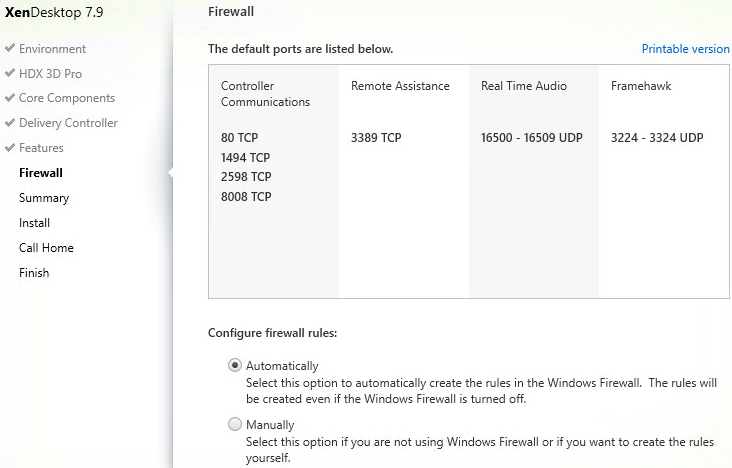Go to the Environment step

coord(52,49)
